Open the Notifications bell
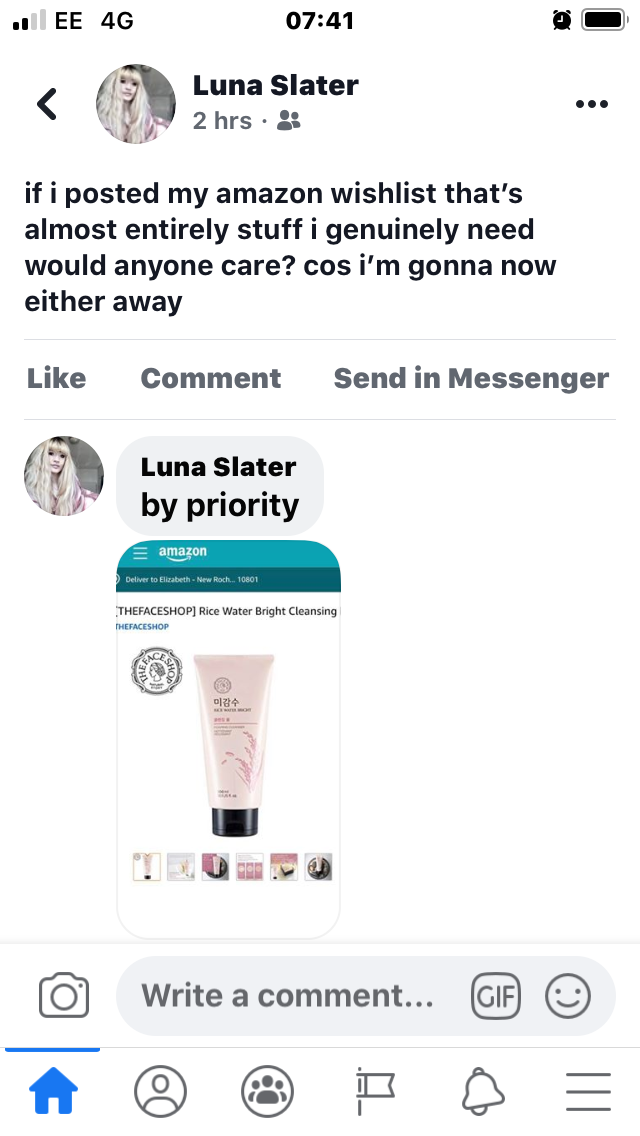Viewport: 640px width, 1136px height. pos(483,1092)
